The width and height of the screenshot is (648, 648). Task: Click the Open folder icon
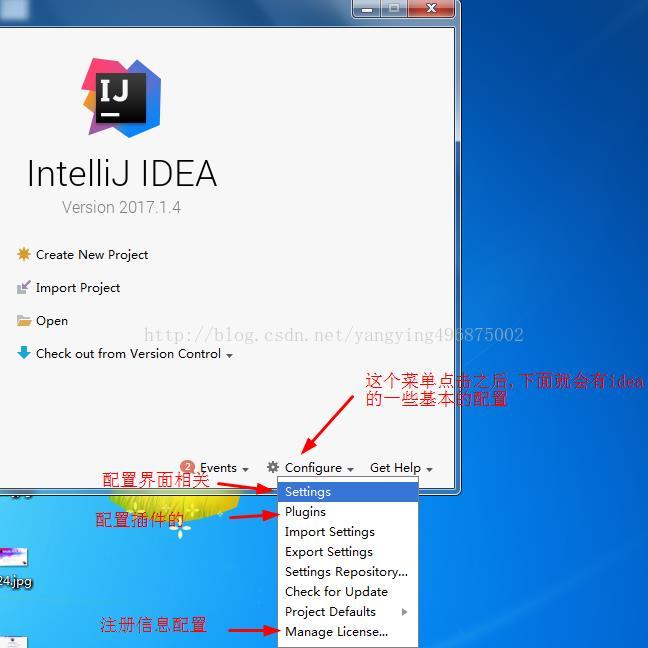point(24,320)
